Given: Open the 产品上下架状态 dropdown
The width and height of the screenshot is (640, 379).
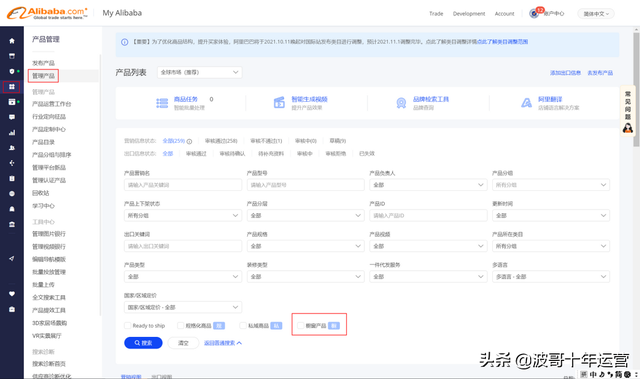Looking at the screenshot, I should pyautogui.click(x=183, y=215).
